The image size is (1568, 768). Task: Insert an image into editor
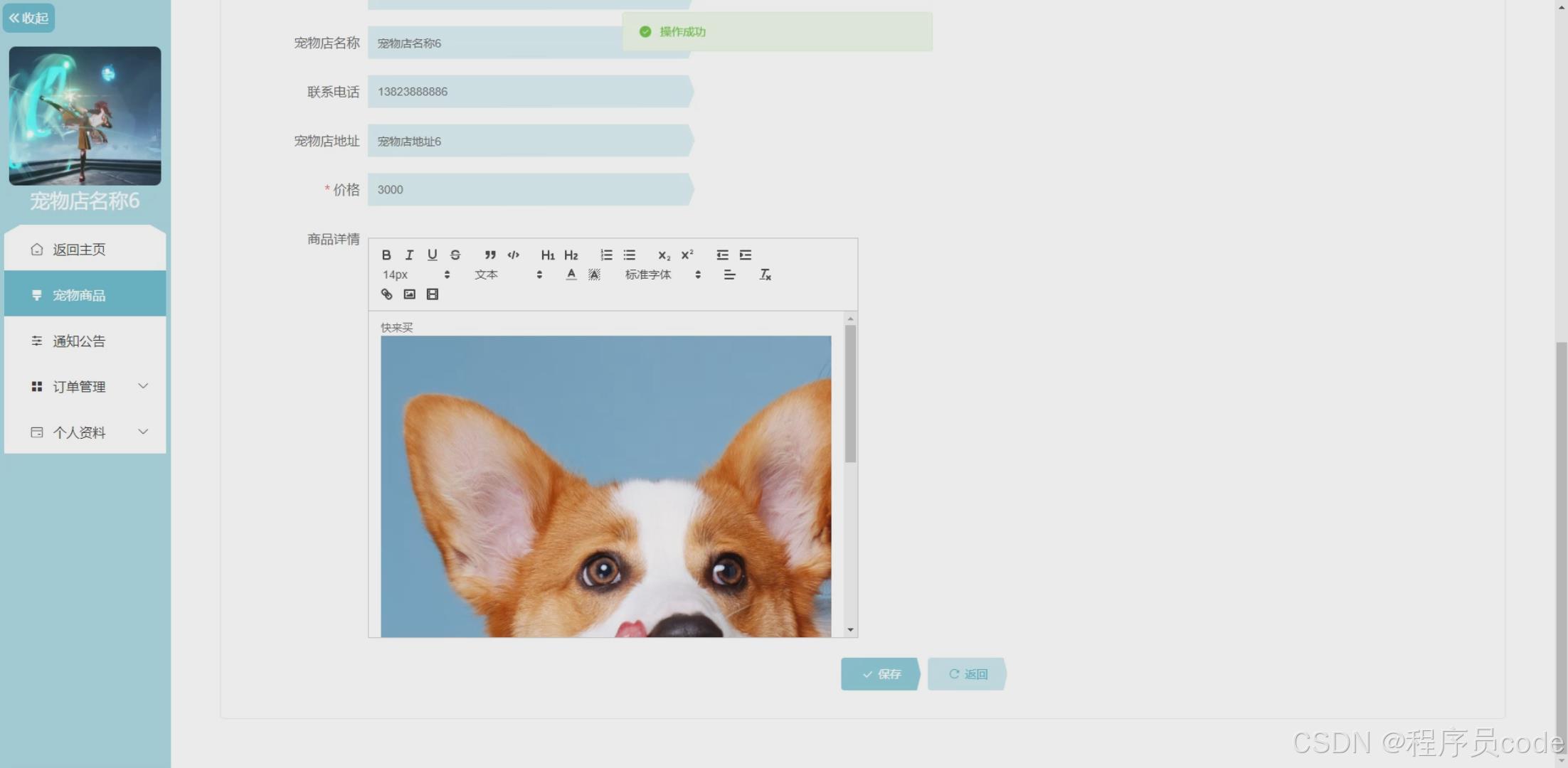point(410,294)
